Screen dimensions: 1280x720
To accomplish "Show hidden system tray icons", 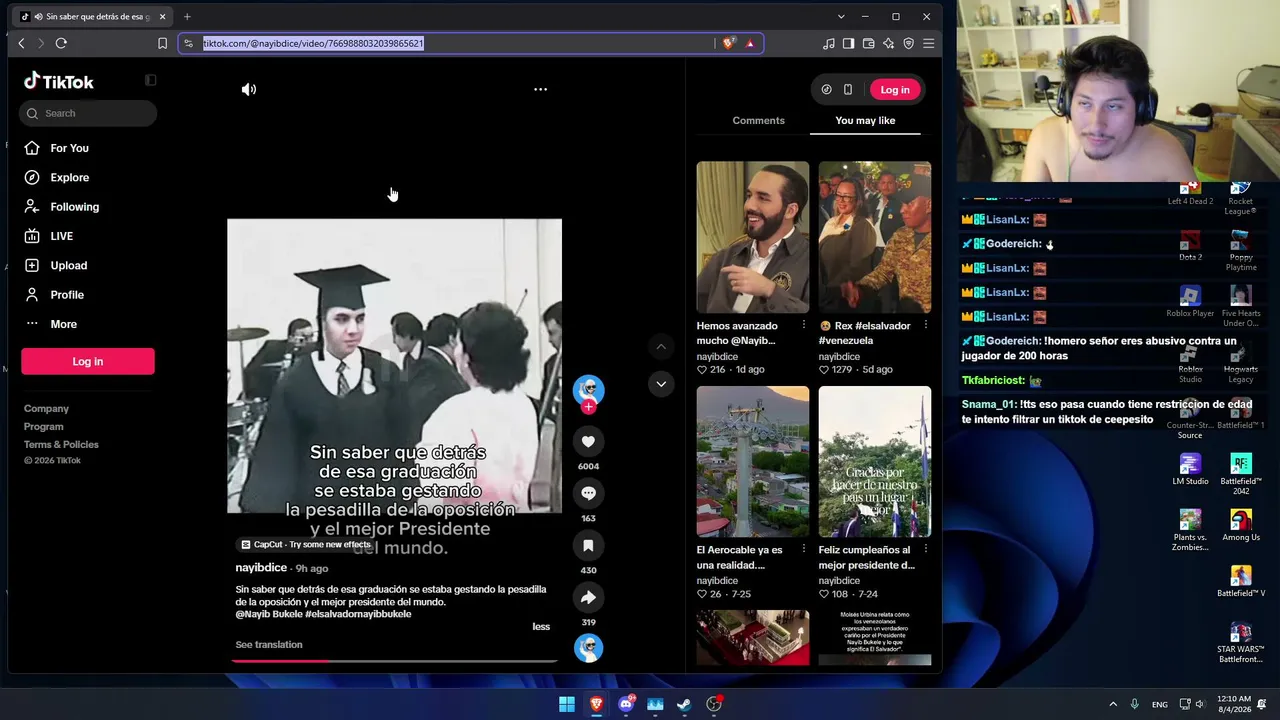I will pyautogui.click(x=1113, y=704).
